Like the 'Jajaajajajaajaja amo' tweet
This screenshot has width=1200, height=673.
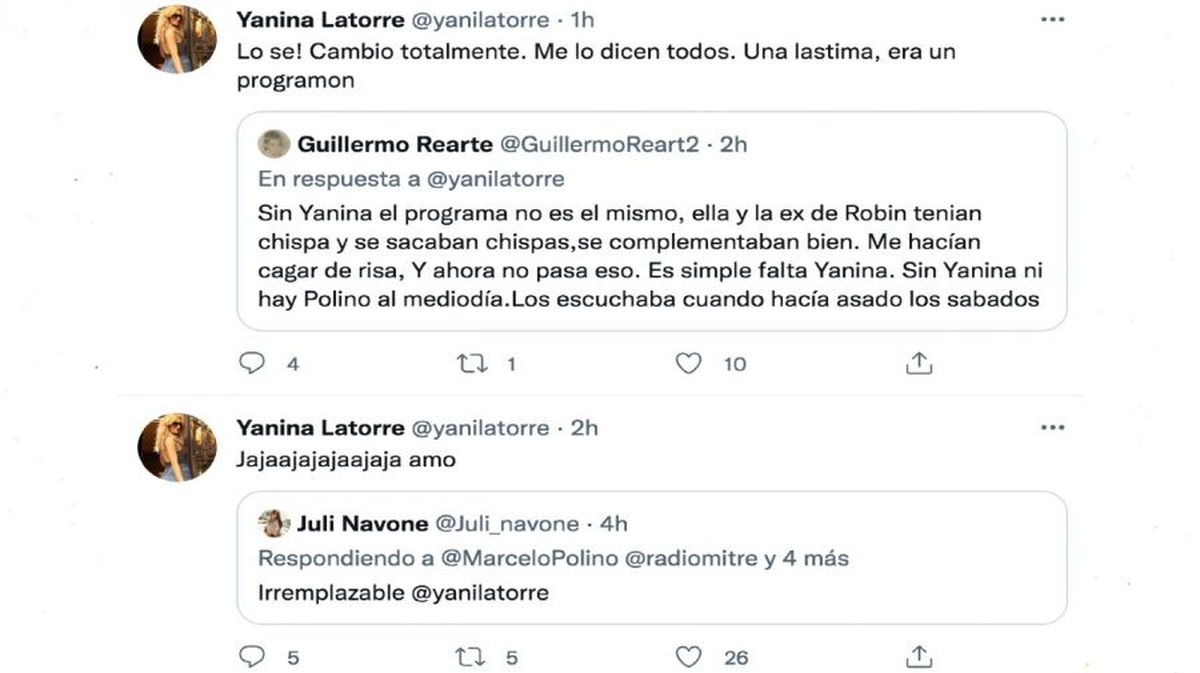(x=688, y=657)
